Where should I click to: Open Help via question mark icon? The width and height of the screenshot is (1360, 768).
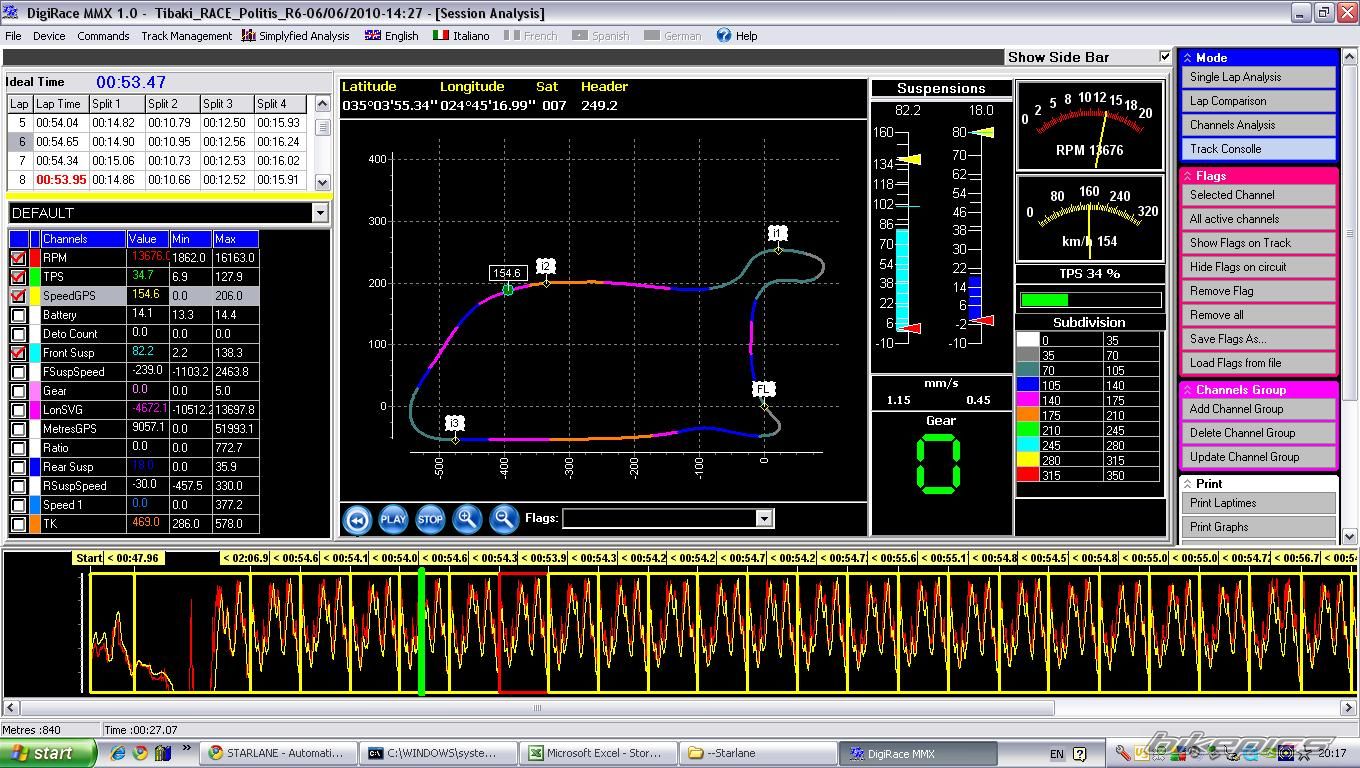click(724, 35)
